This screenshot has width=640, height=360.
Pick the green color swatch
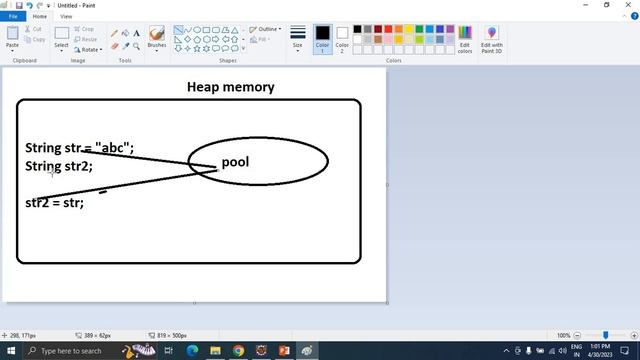(x=419, y=29)
